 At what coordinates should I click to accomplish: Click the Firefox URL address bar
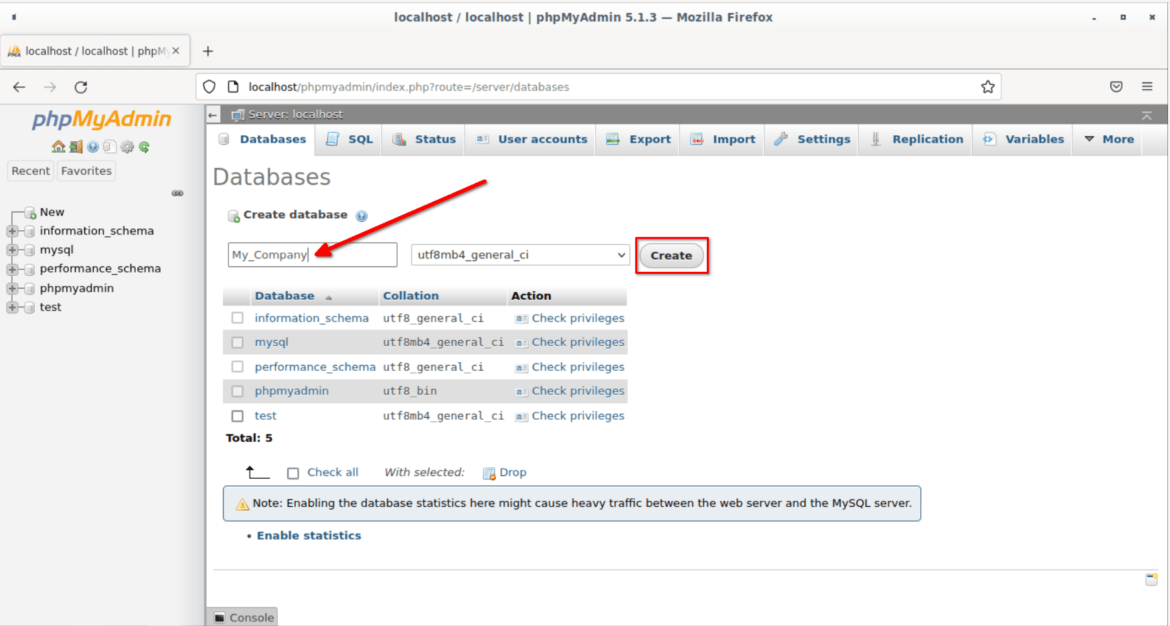pyautogui.click(x=597, y=87)
